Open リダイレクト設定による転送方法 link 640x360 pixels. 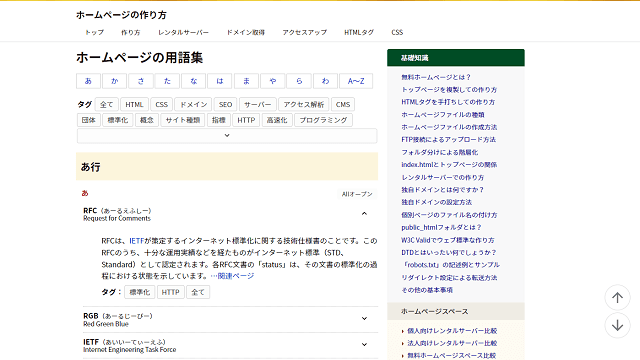(x=449, y=278)
